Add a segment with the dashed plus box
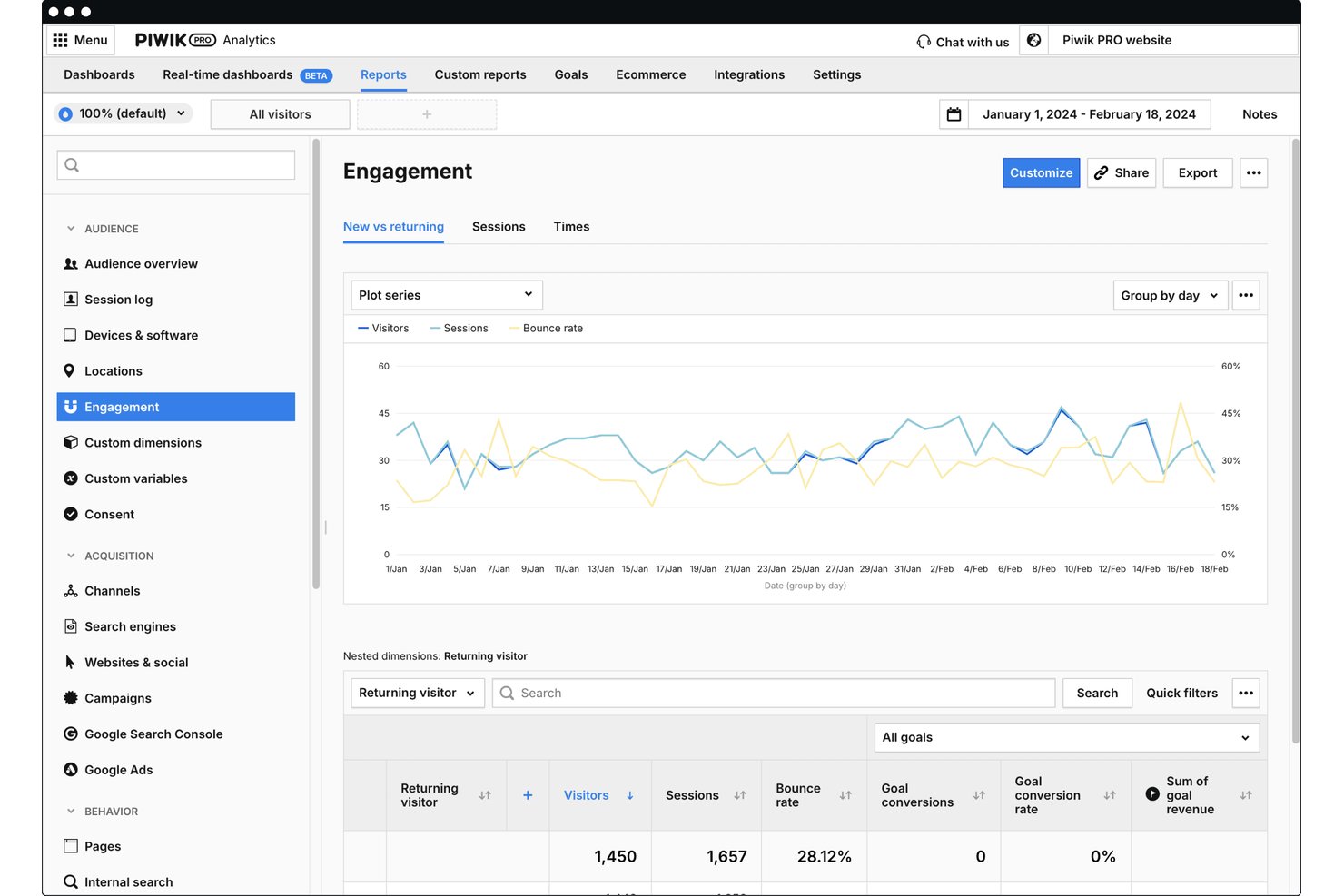Screen dimensions: 1344x896 (x=427, y=114)
